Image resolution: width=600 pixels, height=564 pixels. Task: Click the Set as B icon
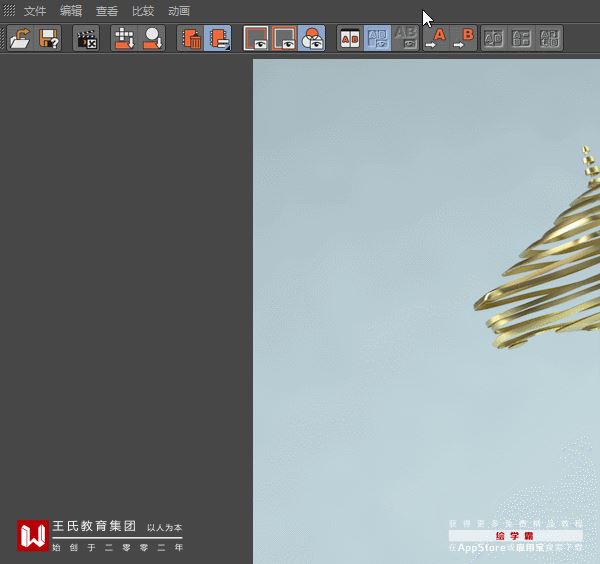(464, 38)
